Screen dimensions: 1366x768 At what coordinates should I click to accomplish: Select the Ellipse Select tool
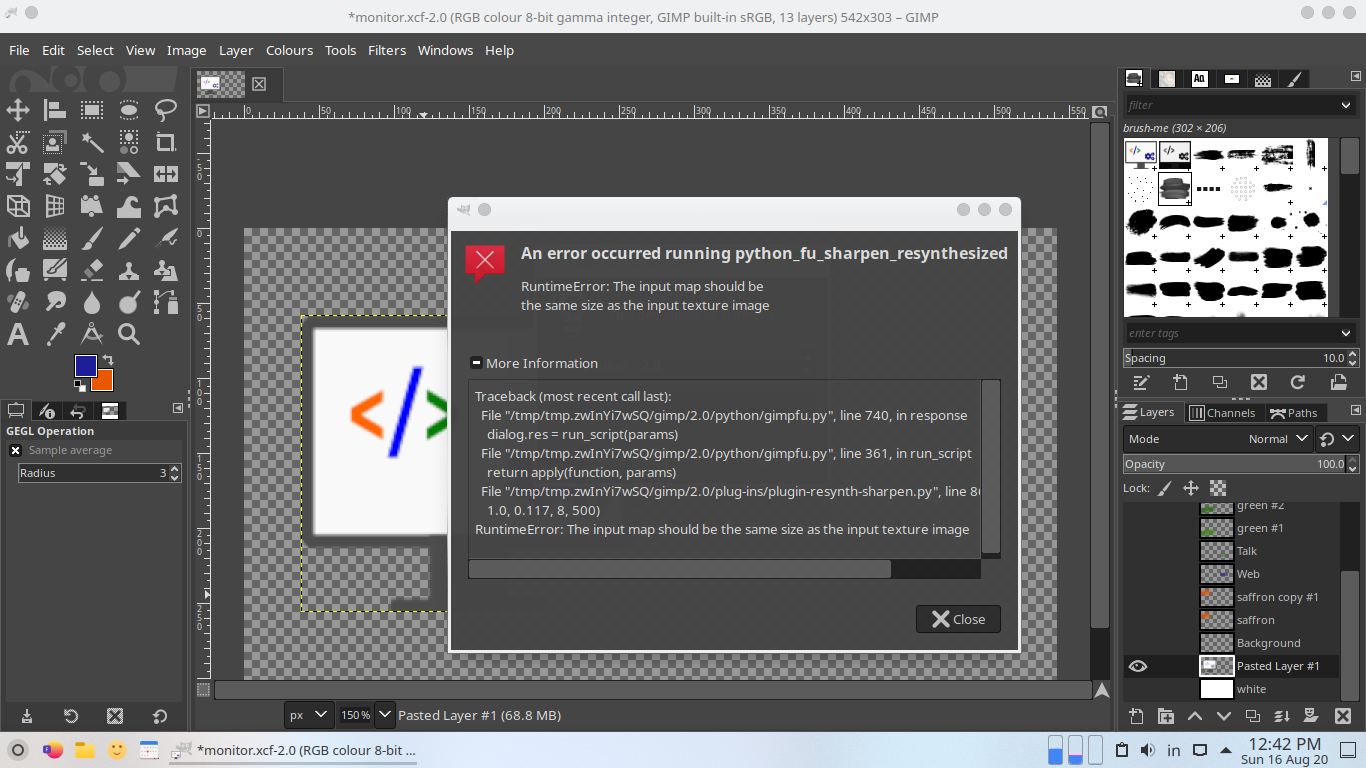(129, 110)
